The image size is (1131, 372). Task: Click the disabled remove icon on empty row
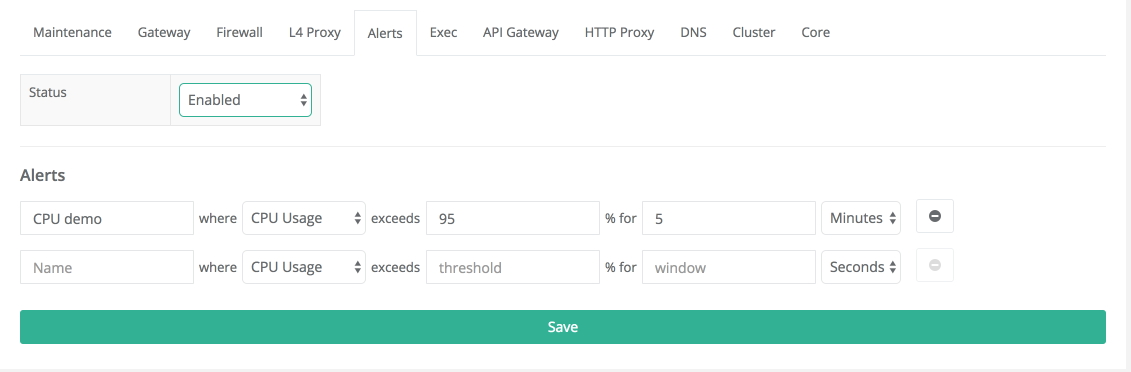click(935, 266)
